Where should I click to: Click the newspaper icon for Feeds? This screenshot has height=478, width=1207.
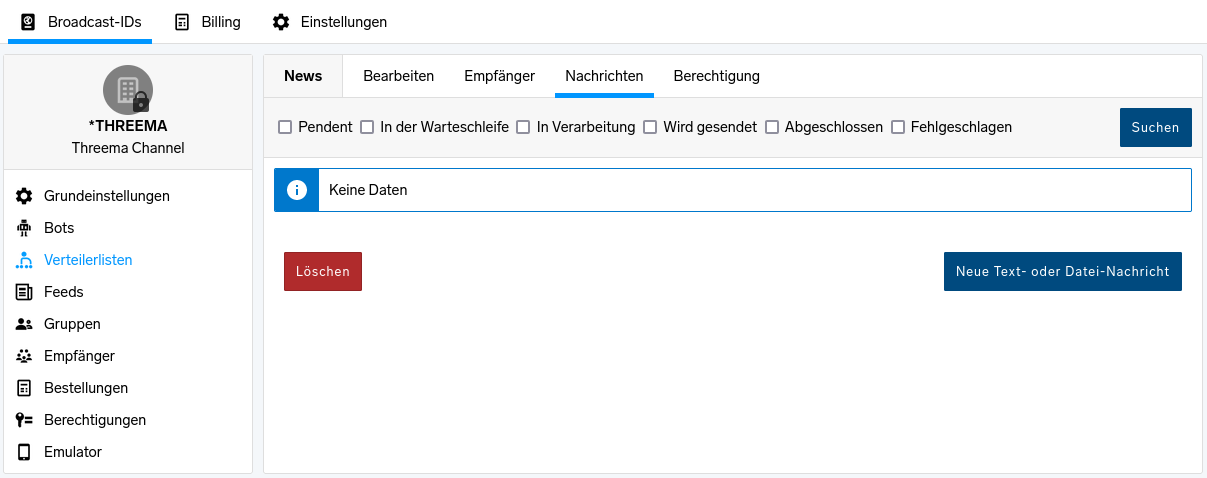24,292
